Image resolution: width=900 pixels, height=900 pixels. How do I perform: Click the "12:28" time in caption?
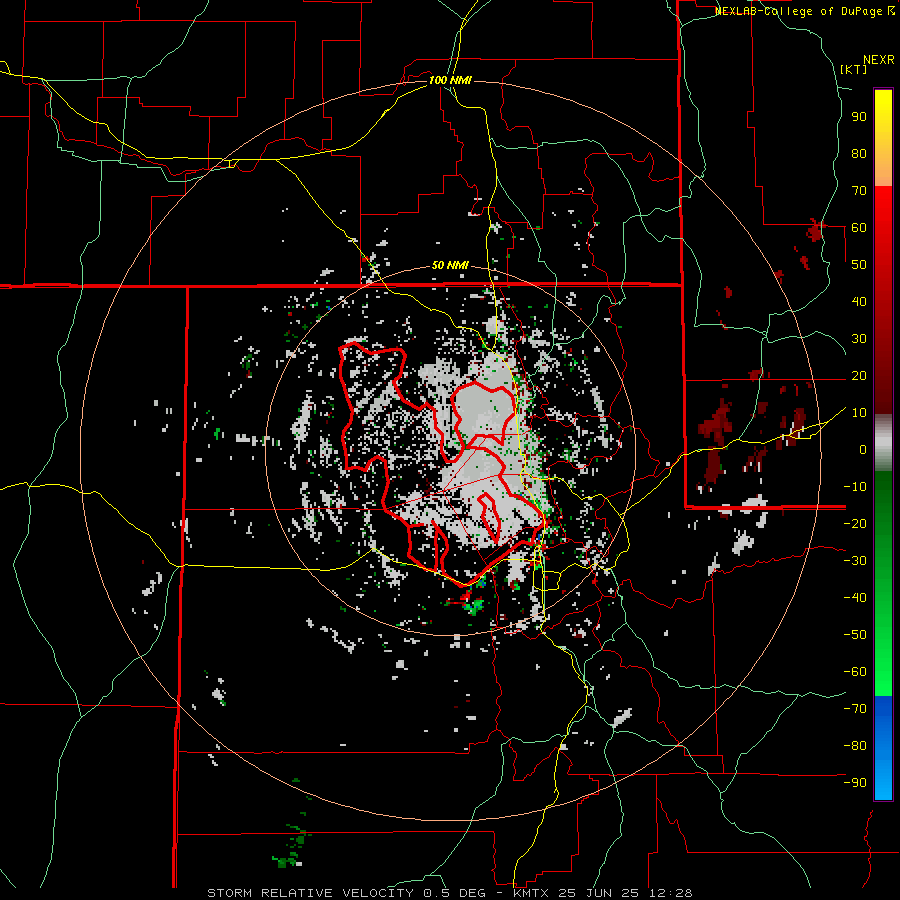(672, 893)
